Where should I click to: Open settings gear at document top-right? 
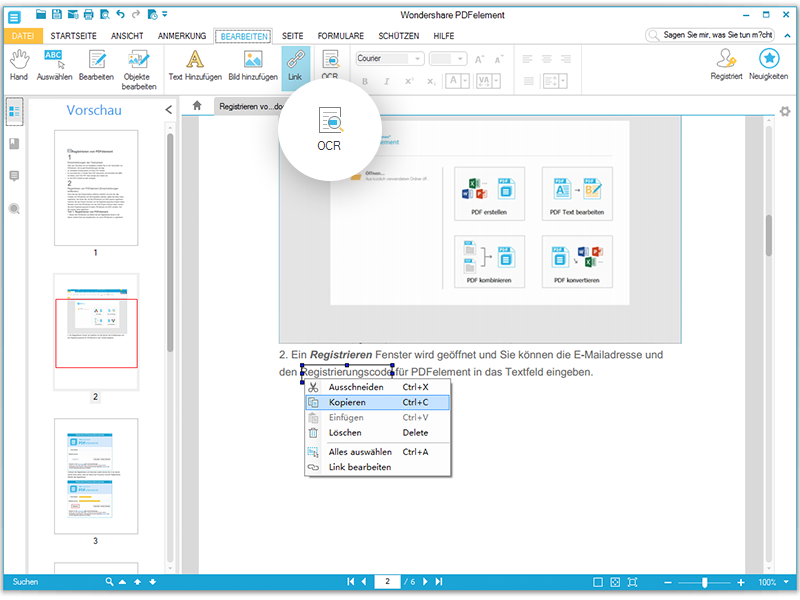785,111
